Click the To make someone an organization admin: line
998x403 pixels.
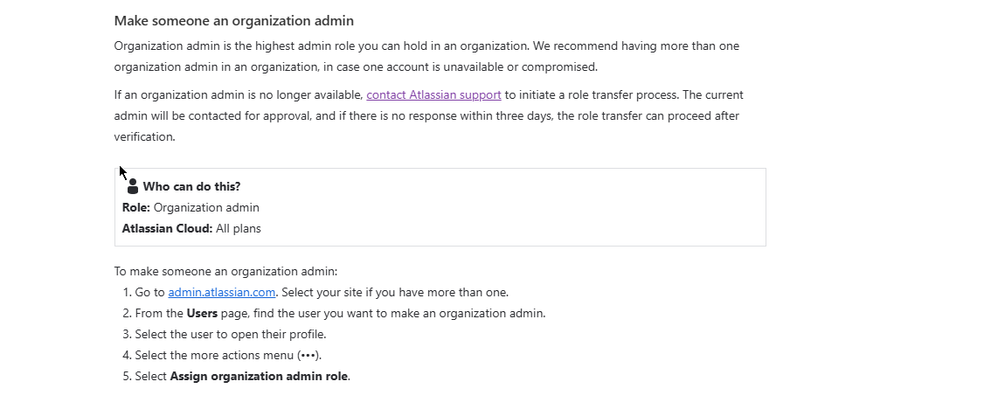[x=226, y=272]
